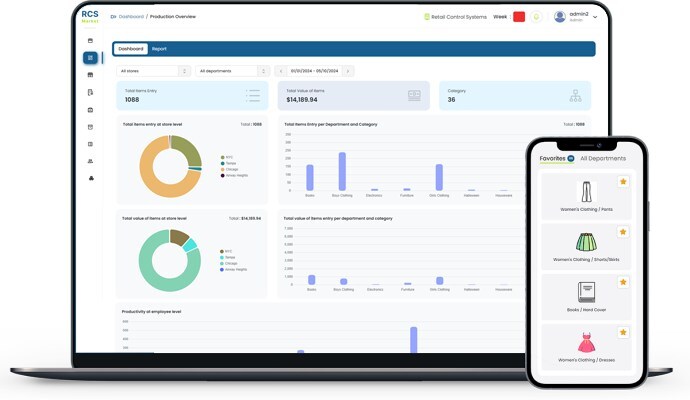Go to the next date range arrow
This screenshot has height=400, width=690.
pyautogui.click(x=348, y=71)
